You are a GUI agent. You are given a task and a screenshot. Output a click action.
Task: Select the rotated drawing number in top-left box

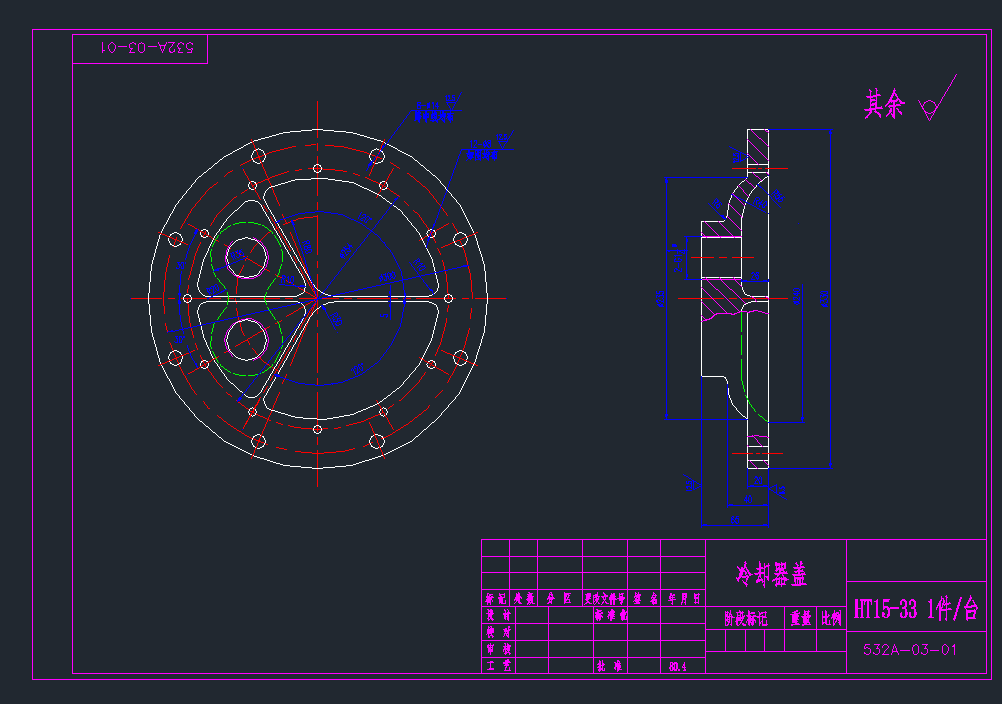tap(141, 47)
